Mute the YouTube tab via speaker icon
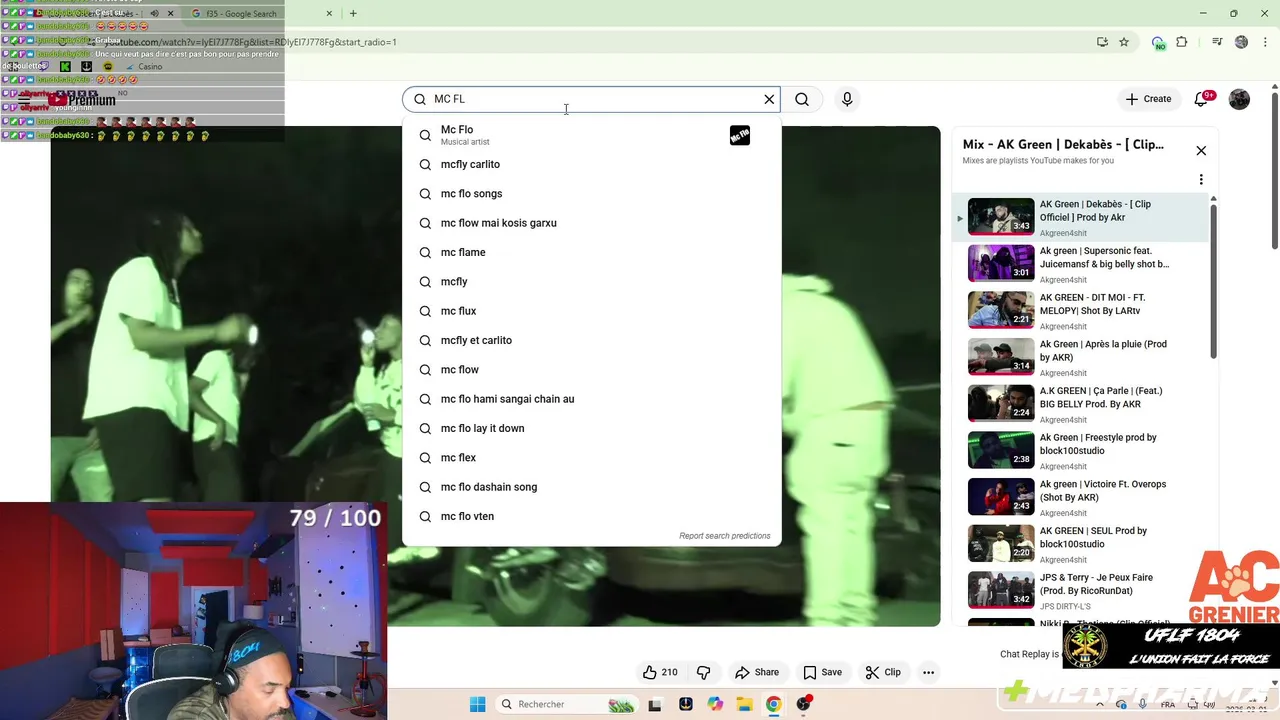 (154, 13)
